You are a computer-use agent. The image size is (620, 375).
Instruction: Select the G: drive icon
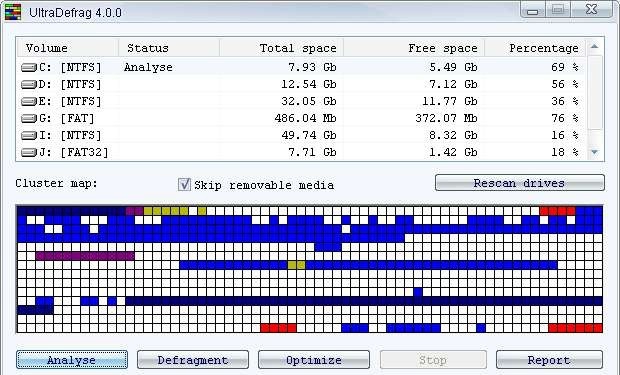pos(29,119)
